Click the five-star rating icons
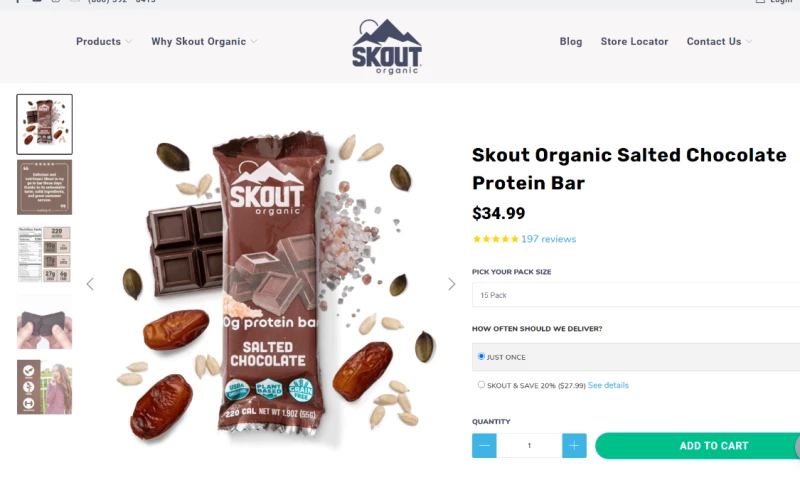The image size is (800, 480). point(495,239)
